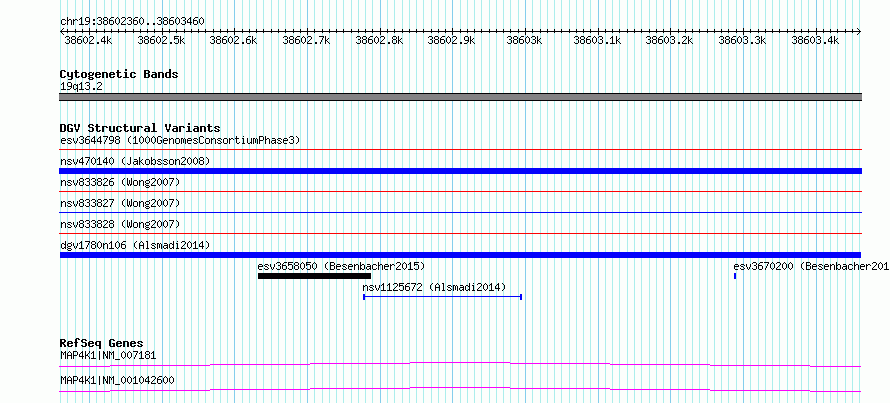Open variant nsv833826 (Wong2007) label
The width and height of the screenshot is (890, 403).
click(120, 182)
